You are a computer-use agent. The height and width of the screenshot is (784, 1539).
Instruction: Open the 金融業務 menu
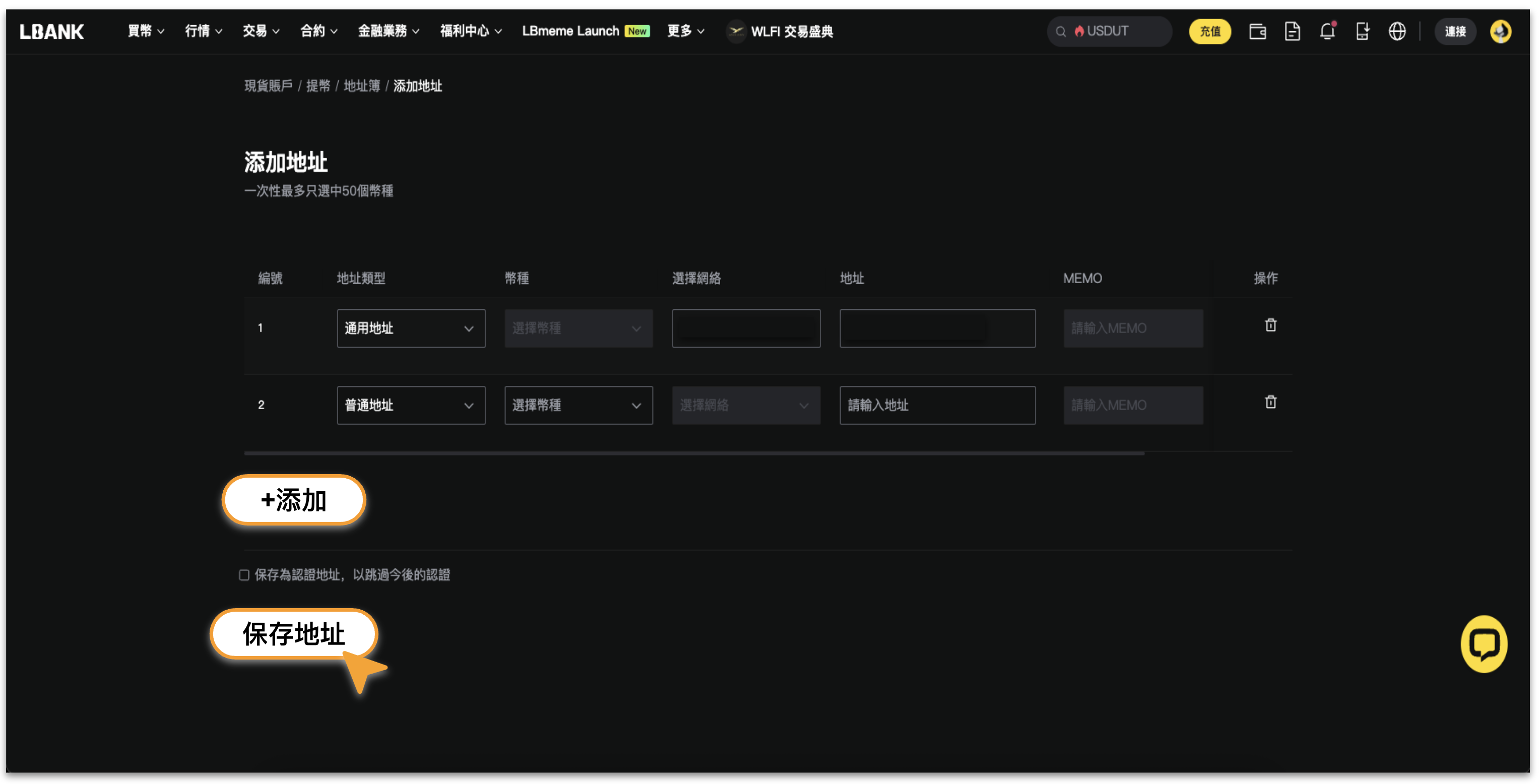pos(389,31)
